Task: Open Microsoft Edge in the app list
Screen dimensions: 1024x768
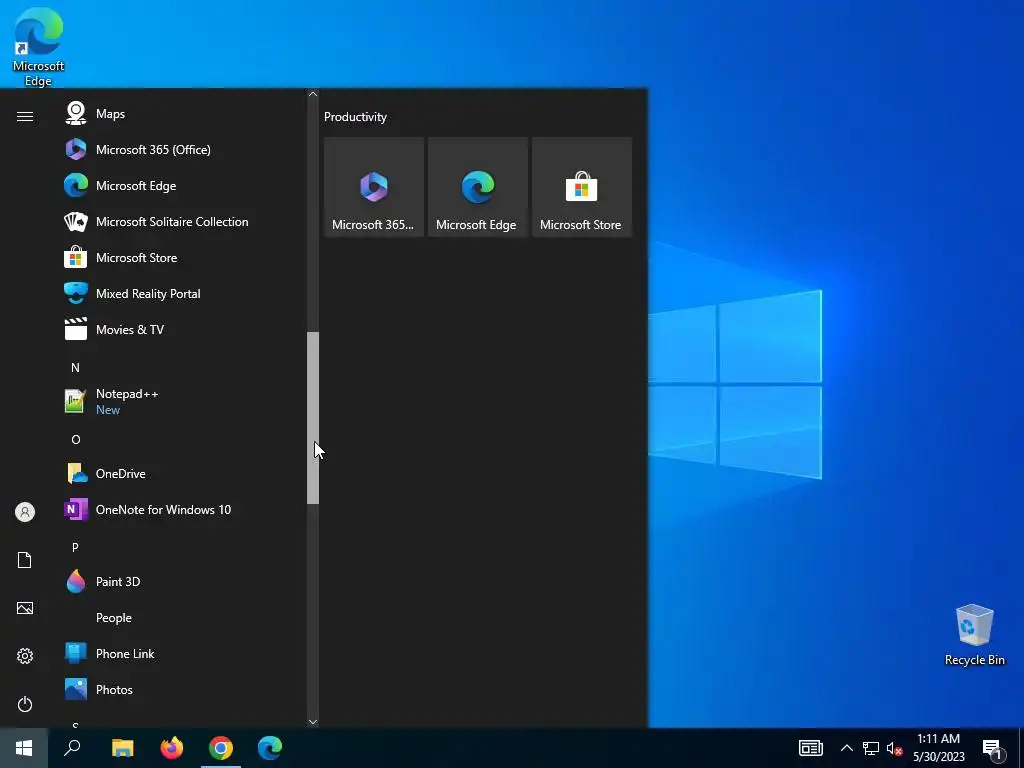Action: (183, 185)
